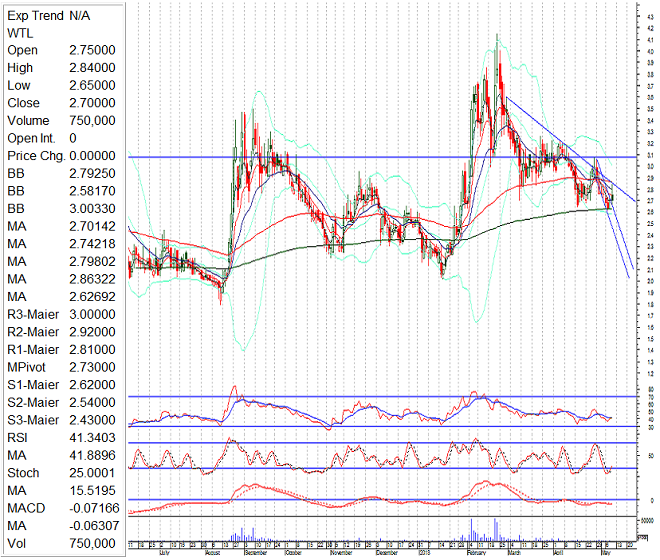660x560 pixels.
Task: Click the August label on time axis
Action: (x=213, y=551)
